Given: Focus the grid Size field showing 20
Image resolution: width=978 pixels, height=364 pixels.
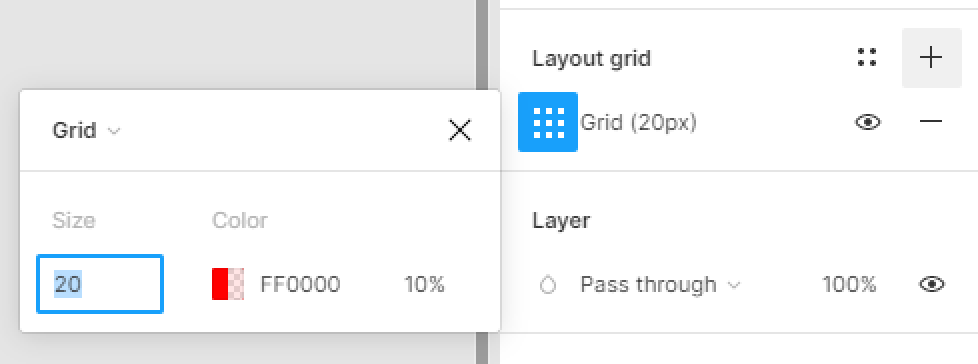Looking at the screenshot, I should [x=100, y=284].
